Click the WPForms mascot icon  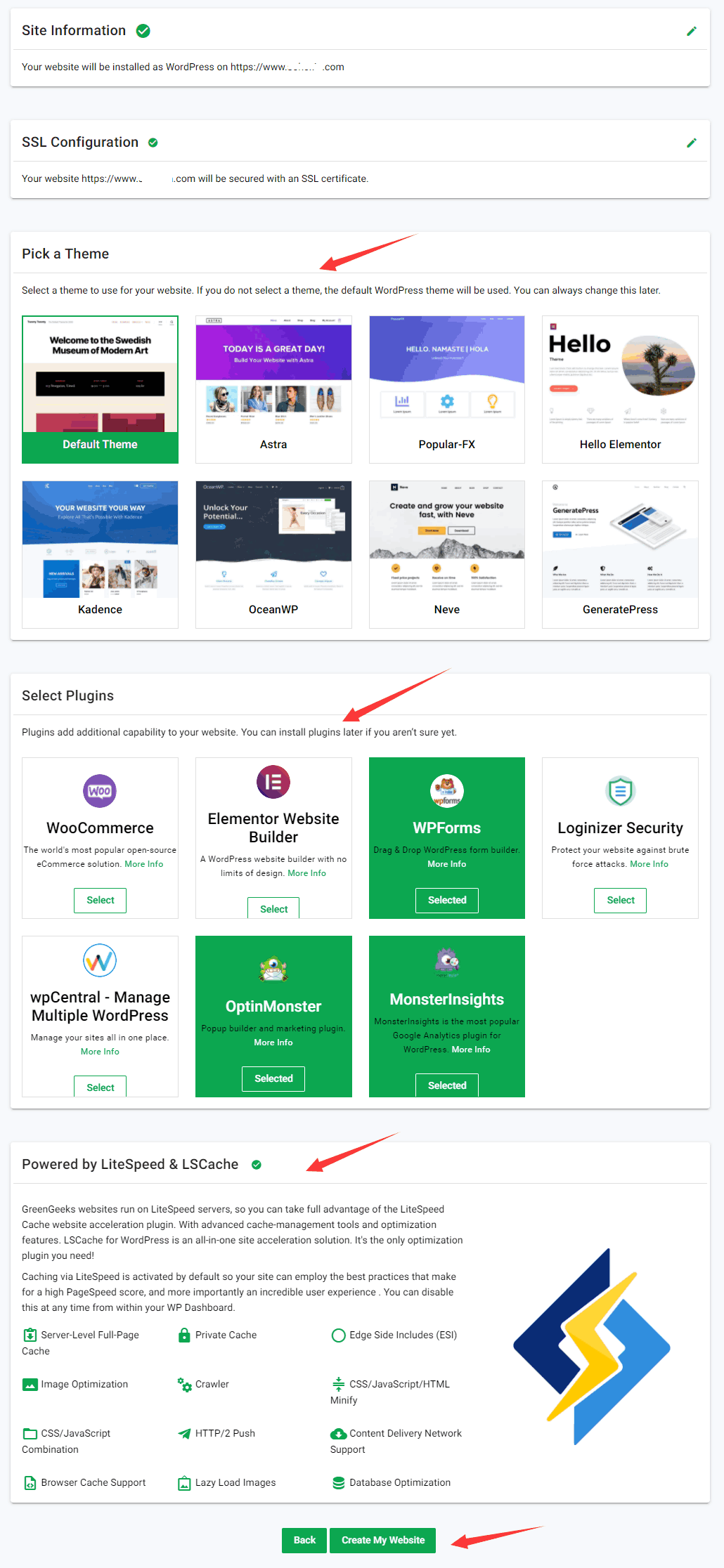[447, 791]
